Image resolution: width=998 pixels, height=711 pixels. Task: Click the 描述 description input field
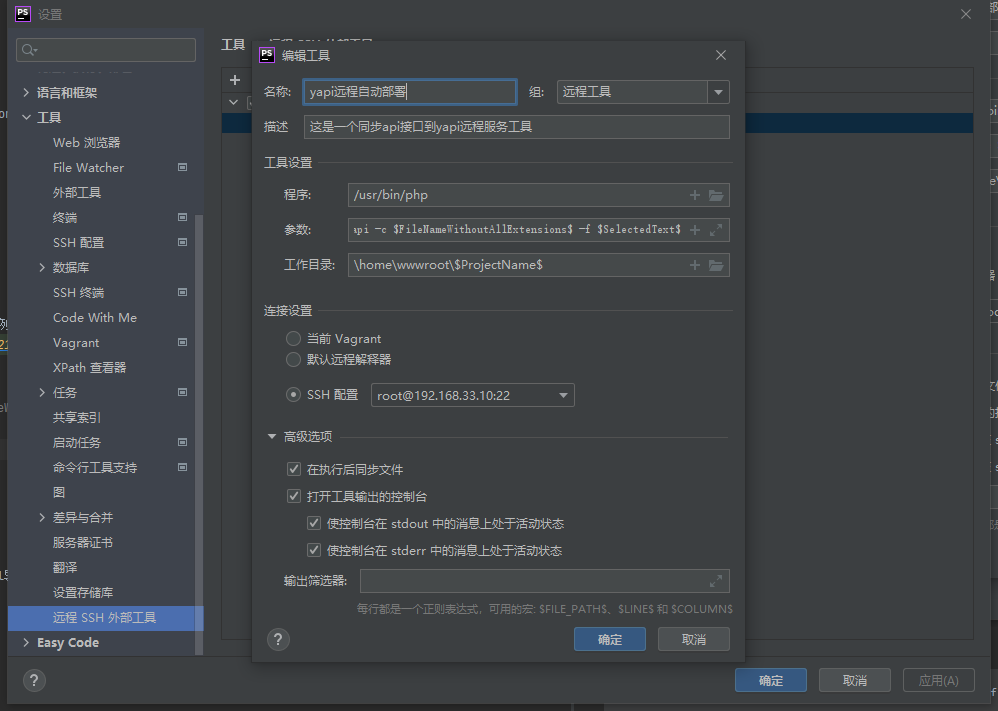click(x=516, y=127)
